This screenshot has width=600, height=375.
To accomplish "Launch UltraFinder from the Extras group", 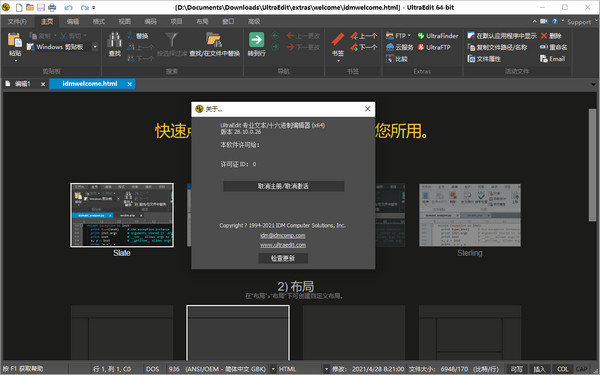I will tap(437, 36).
